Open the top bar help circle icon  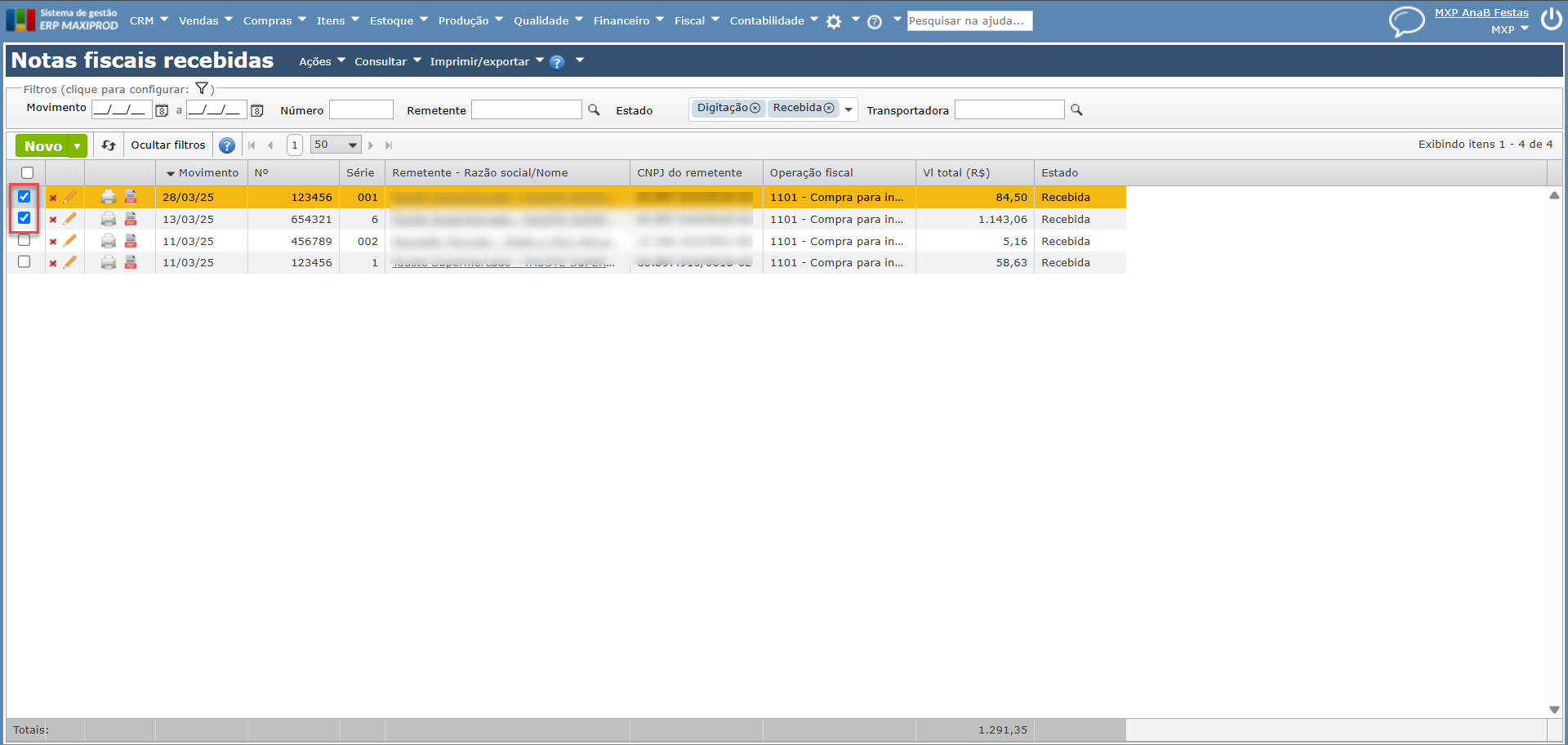[875, 22]
